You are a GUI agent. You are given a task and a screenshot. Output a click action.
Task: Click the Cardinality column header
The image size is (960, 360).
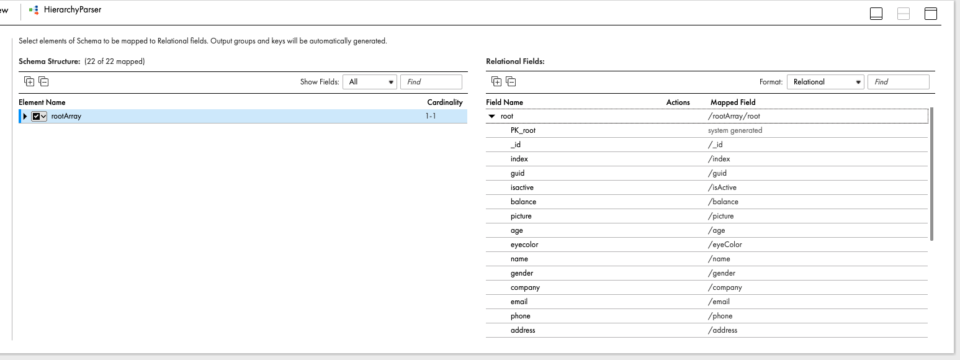tap(444, 102)
